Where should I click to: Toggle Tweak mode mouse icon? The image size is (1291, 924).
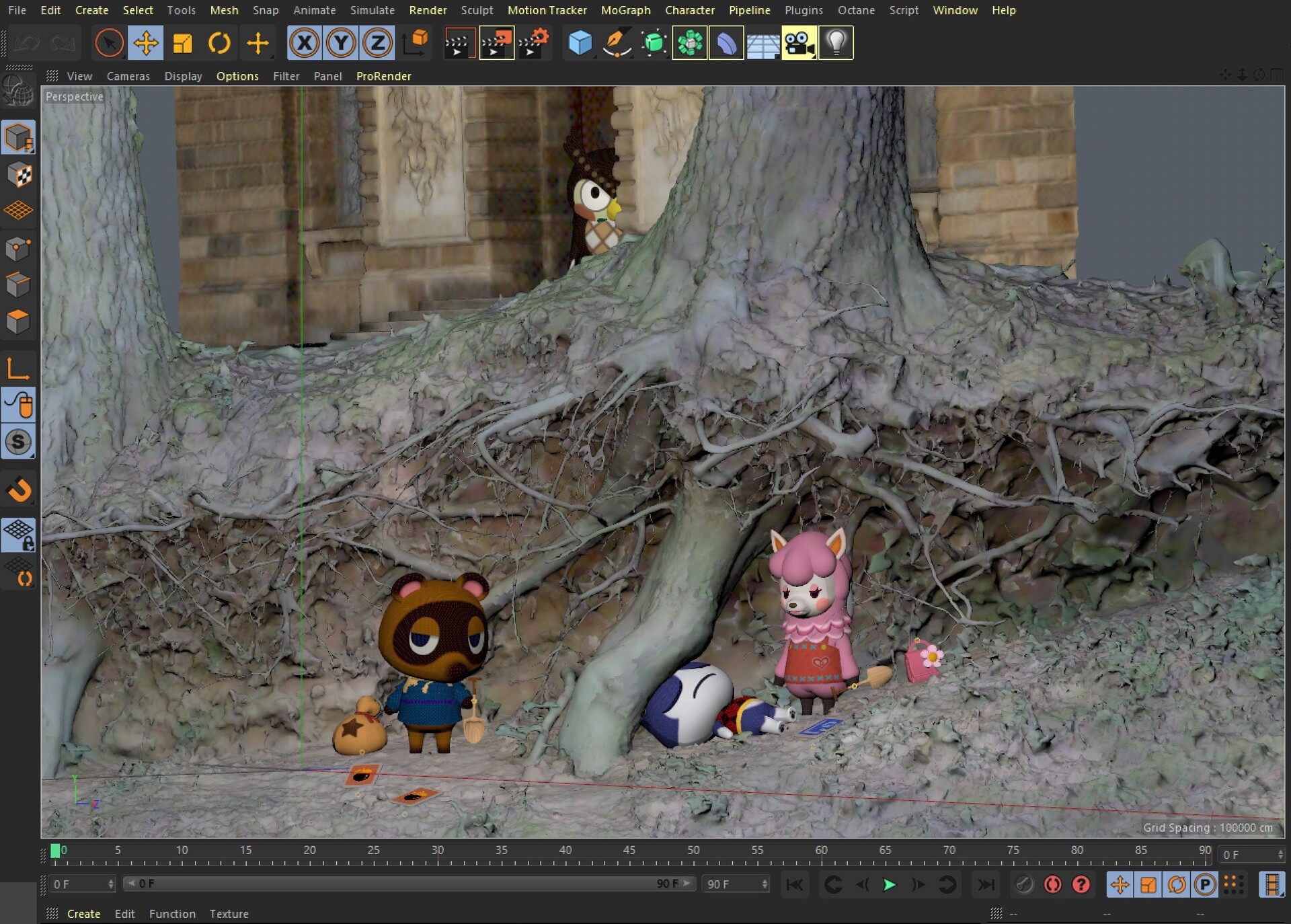pos(18,405)
